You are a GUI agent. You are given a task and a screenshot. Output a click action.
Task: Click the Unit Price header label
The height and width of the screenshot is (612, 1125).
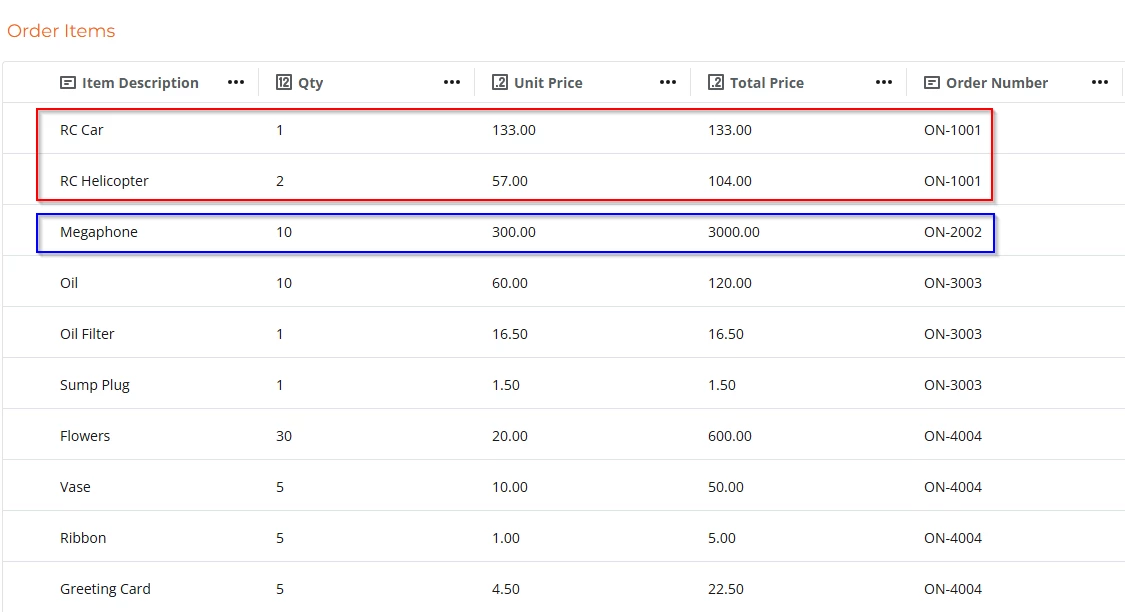[548, 83]
